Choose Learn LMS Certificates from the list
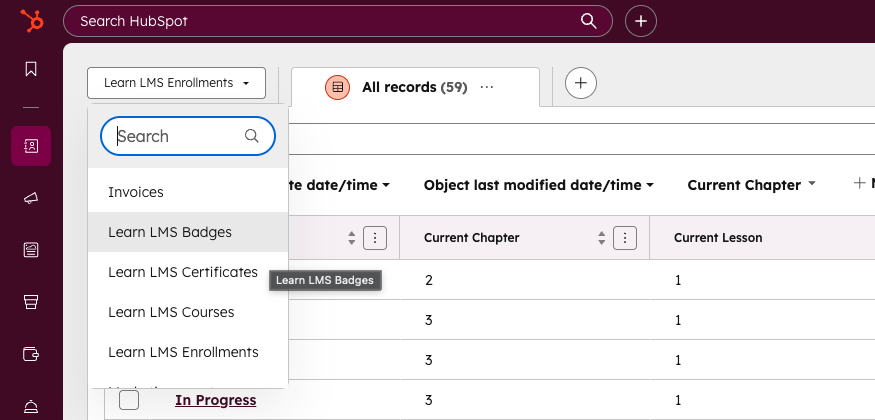875x420 pixels. pyautogui.click(x=183, y=272)
